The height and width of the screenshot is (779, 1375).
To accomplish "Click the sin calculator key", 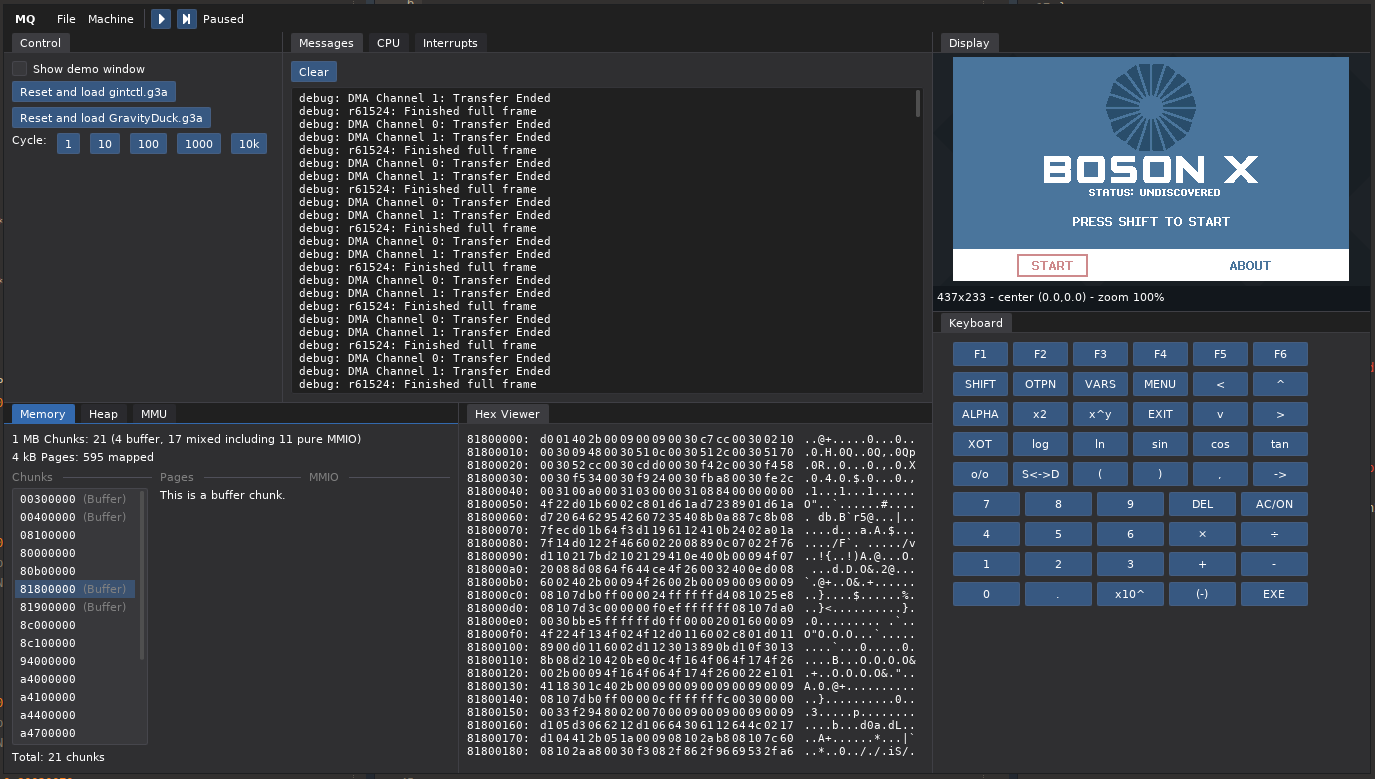I will pos(1160,444).
